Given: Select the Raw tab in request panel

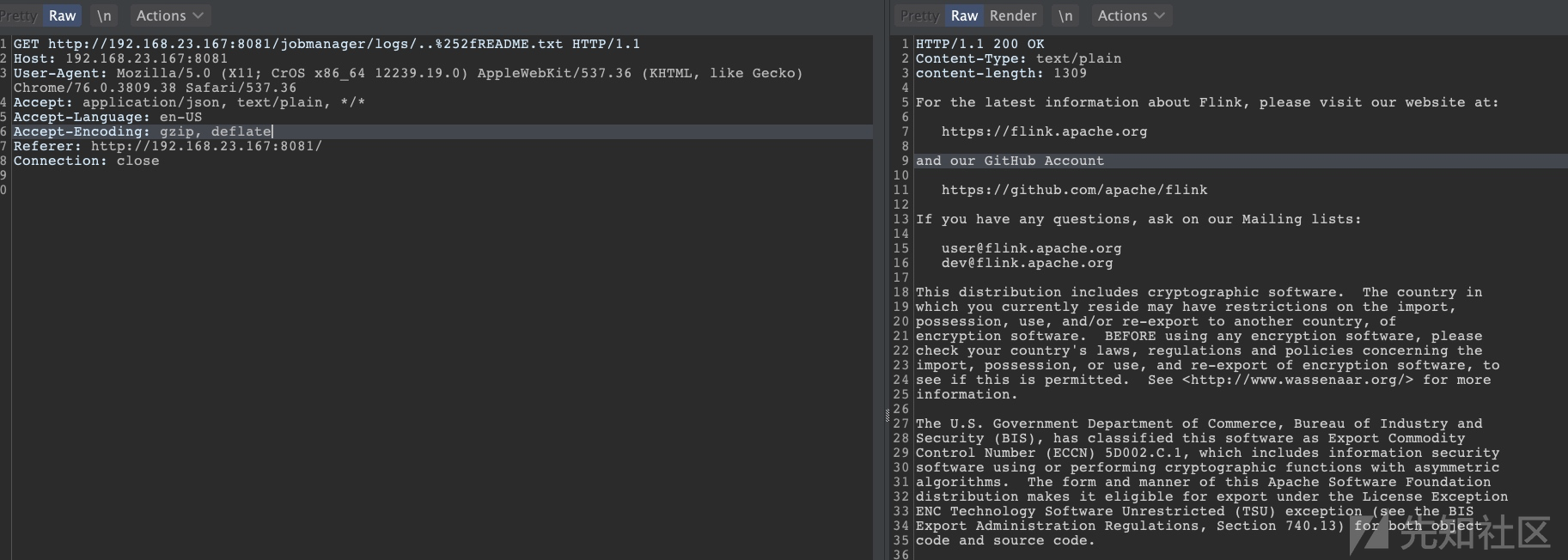Looking at the screenshot, I should pos(62,15).
